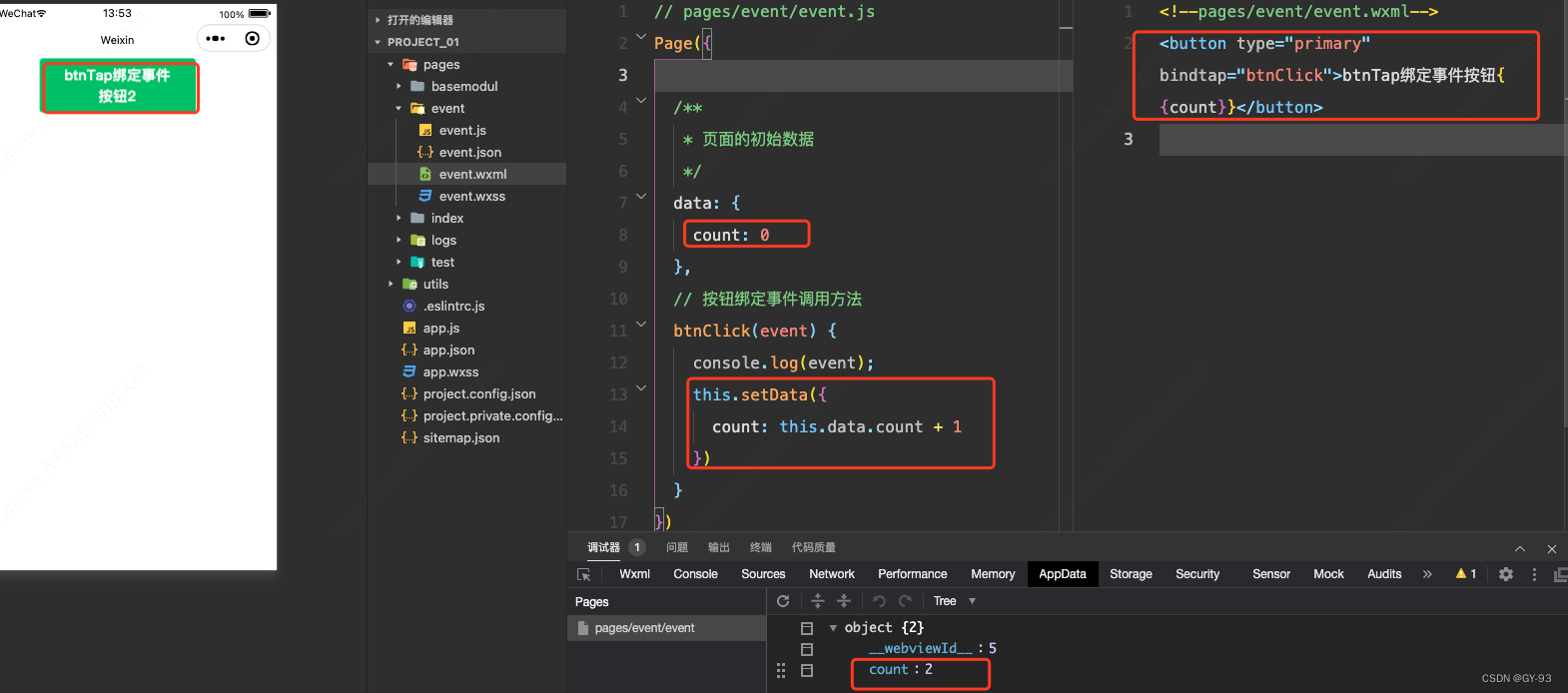Refresh the AppData view
This screenshot has width=1568, height=693.
(783, 601)
